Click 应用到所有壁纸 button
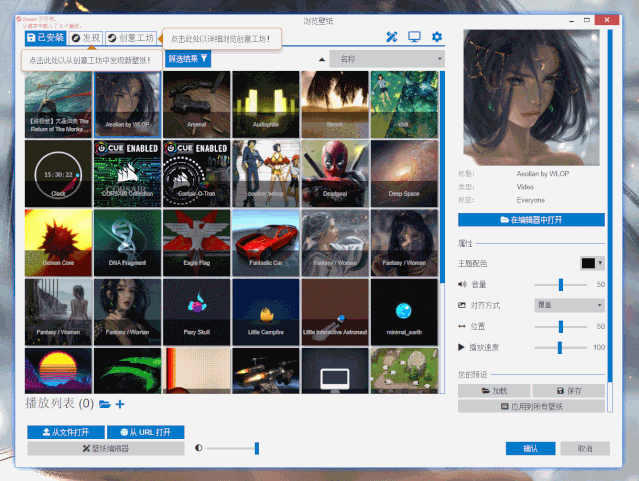This screenshot has height=481, width=639. (531, 406)
